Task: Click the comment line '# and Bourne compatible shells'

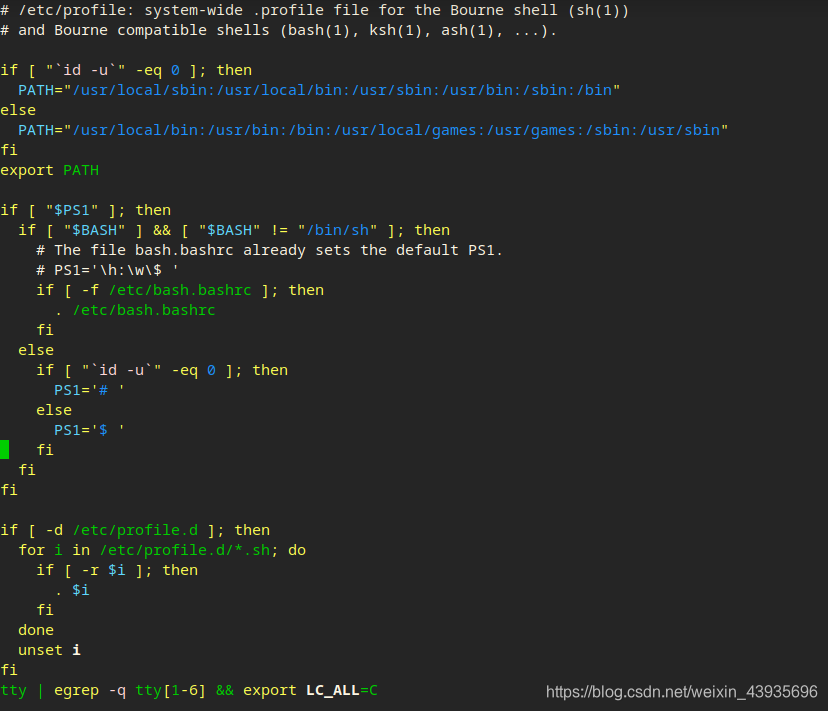Action: 278,31
